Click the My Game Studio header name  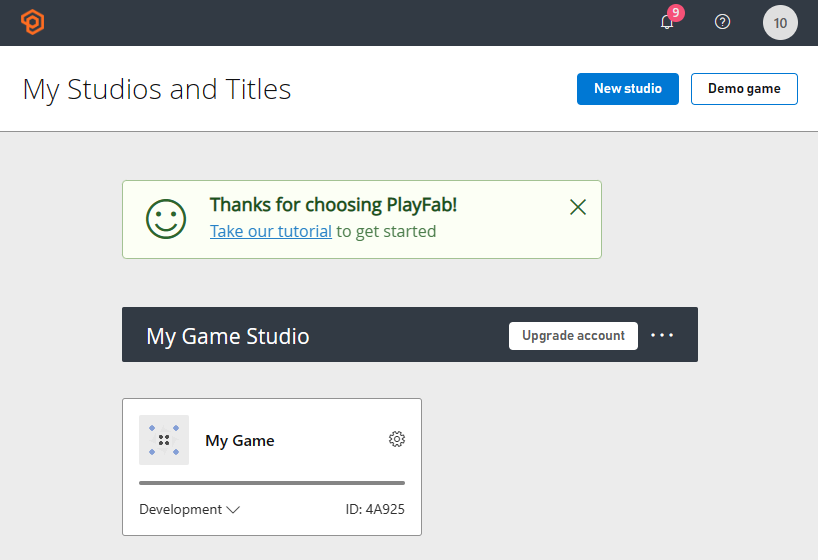(228, 336)
